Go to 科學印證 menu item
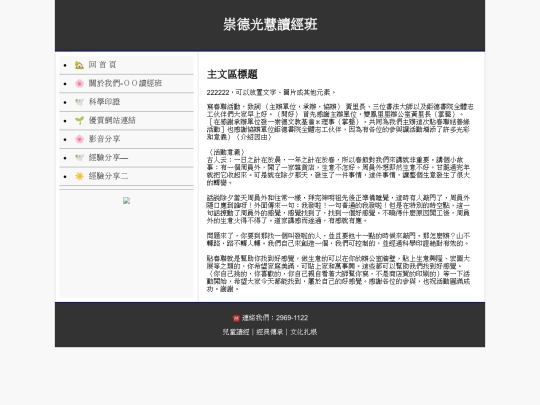 tap(104, 102)
